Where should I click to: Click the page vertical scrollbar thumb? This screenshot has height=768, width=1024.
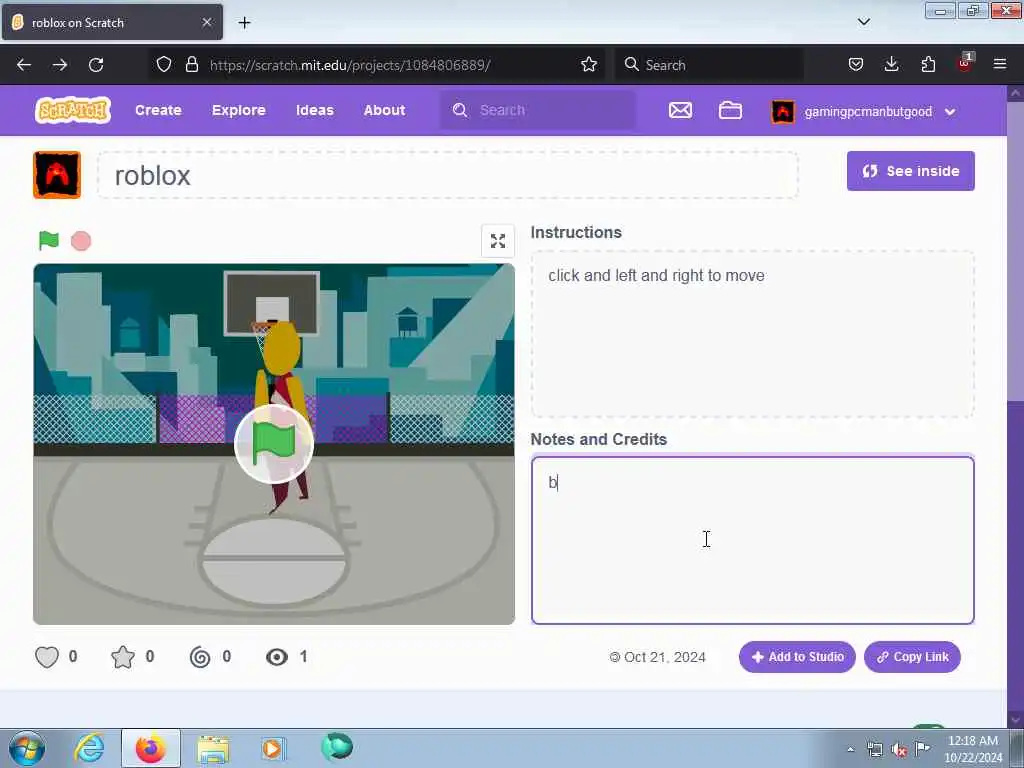[1015, 251]
